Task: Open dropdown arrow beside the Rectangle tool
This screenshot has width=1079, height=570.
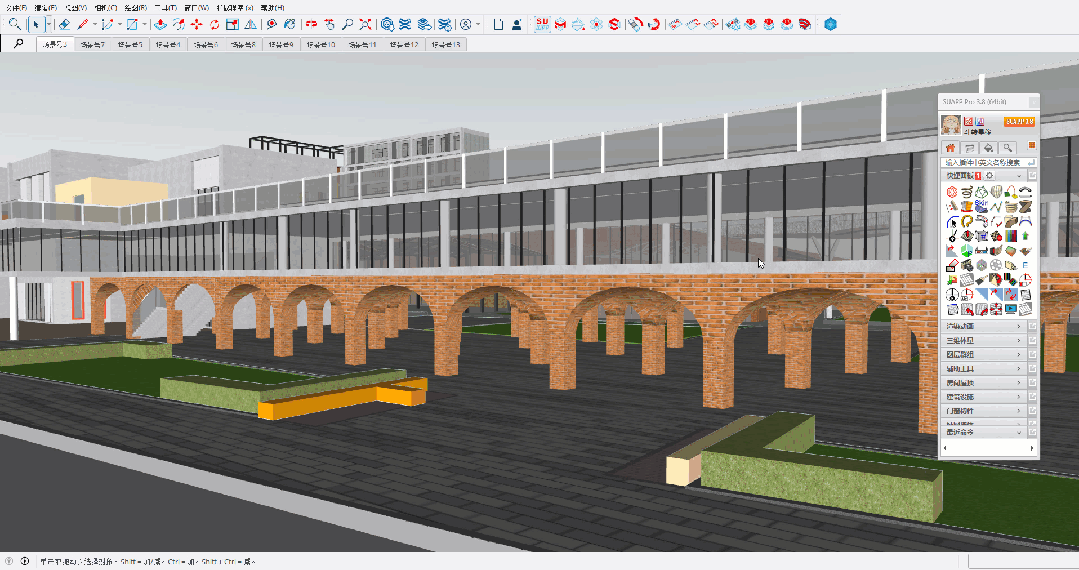Action: point(146,23)
